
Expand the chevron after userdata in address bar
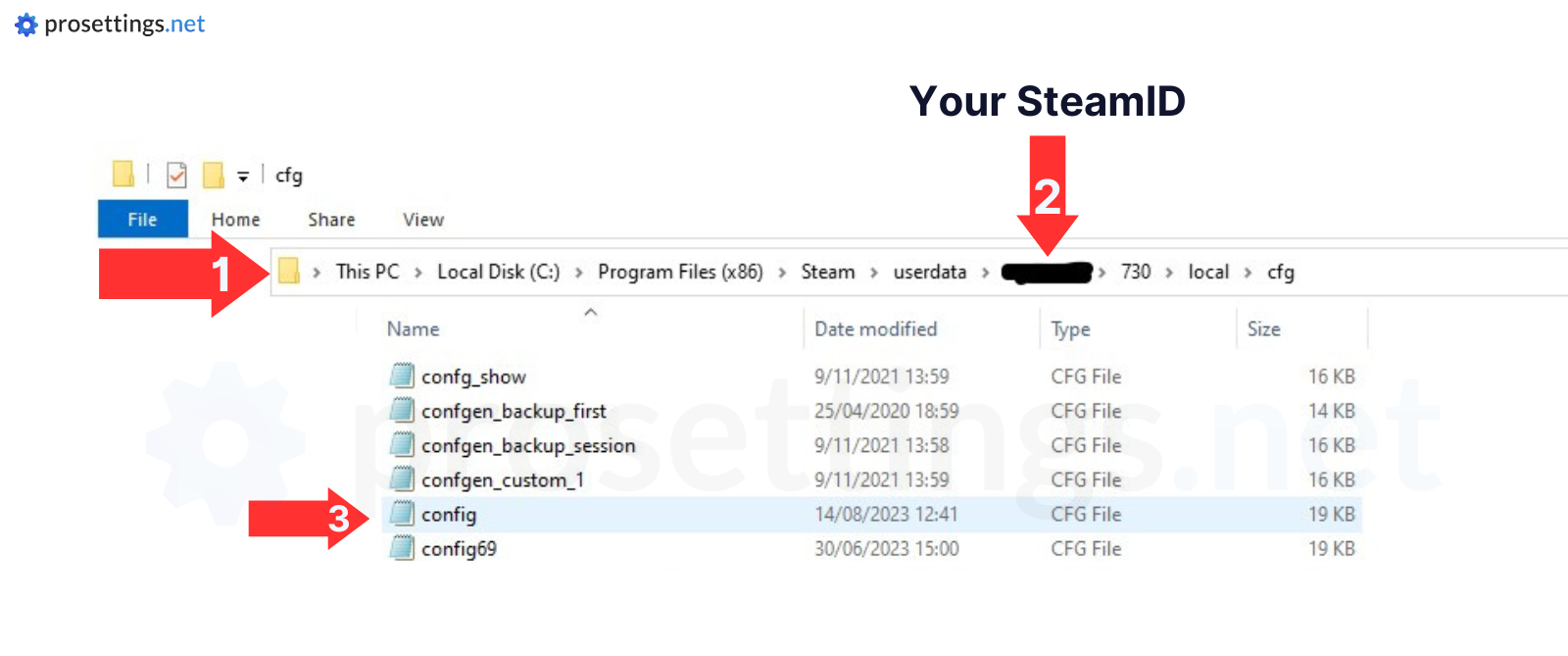(x=985, y=273)
